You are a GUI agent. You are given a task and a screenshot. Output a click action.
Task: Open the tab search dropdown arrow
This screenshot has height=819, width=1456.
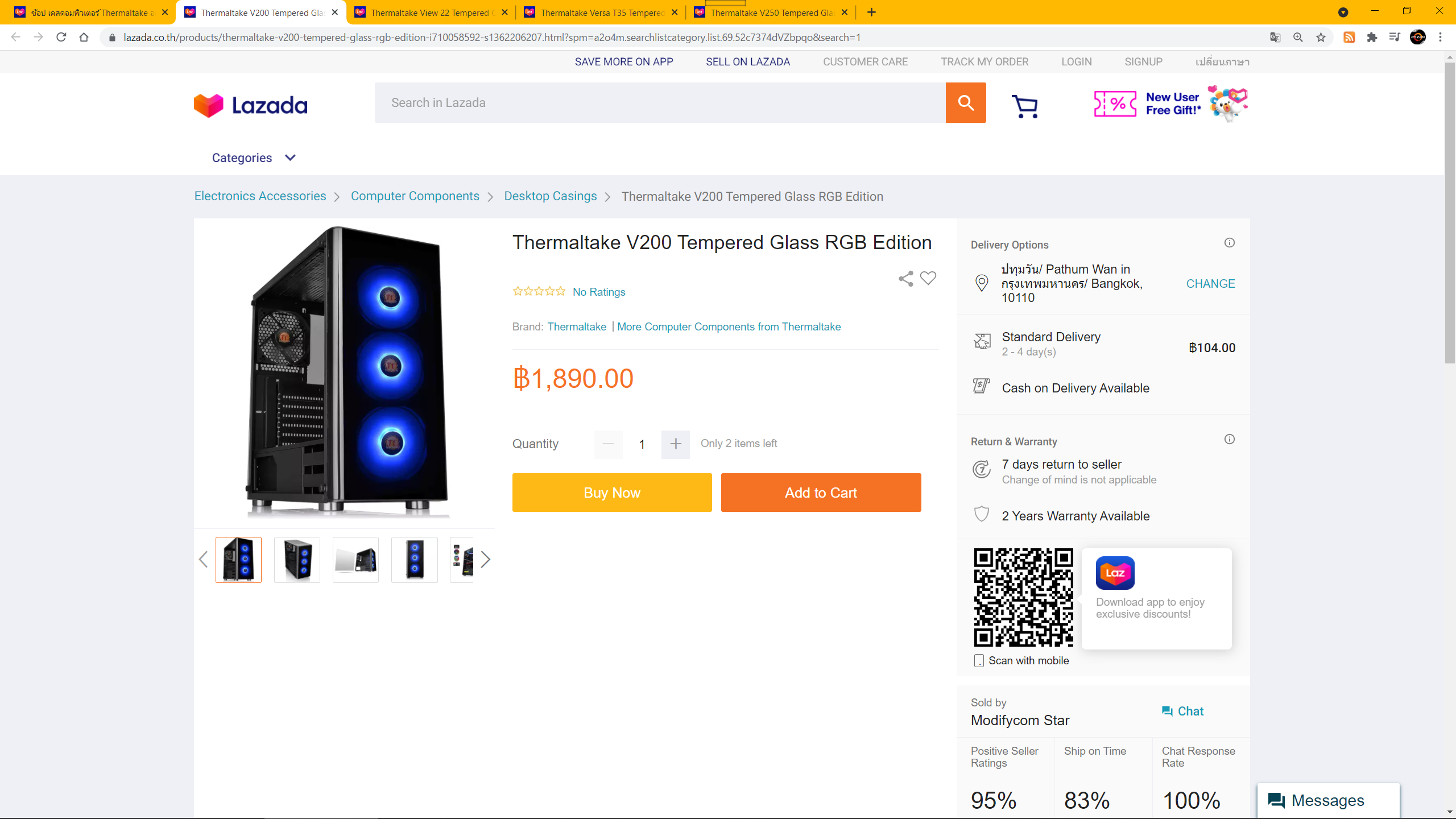pyautogui.click(x=1343, y=12)
